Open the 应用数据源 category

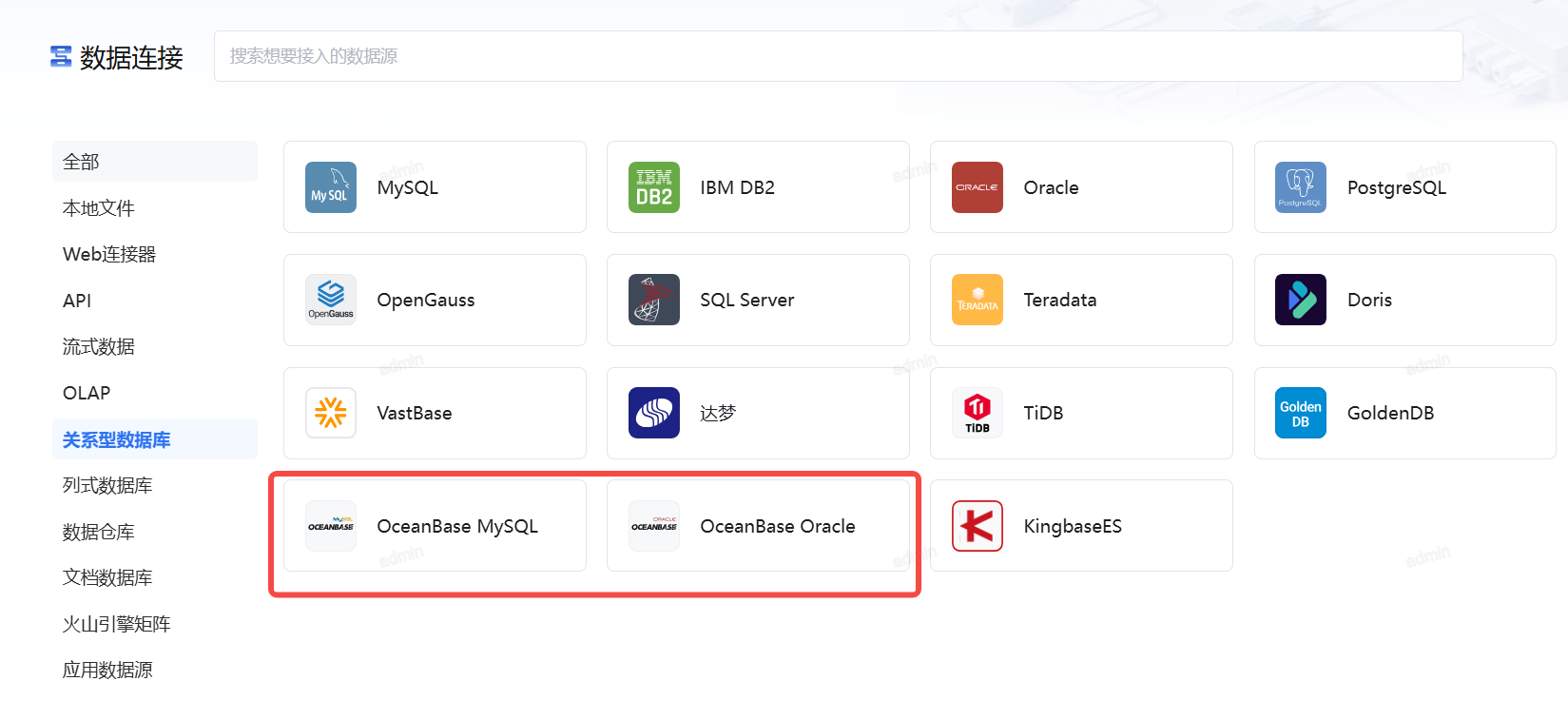155,670
